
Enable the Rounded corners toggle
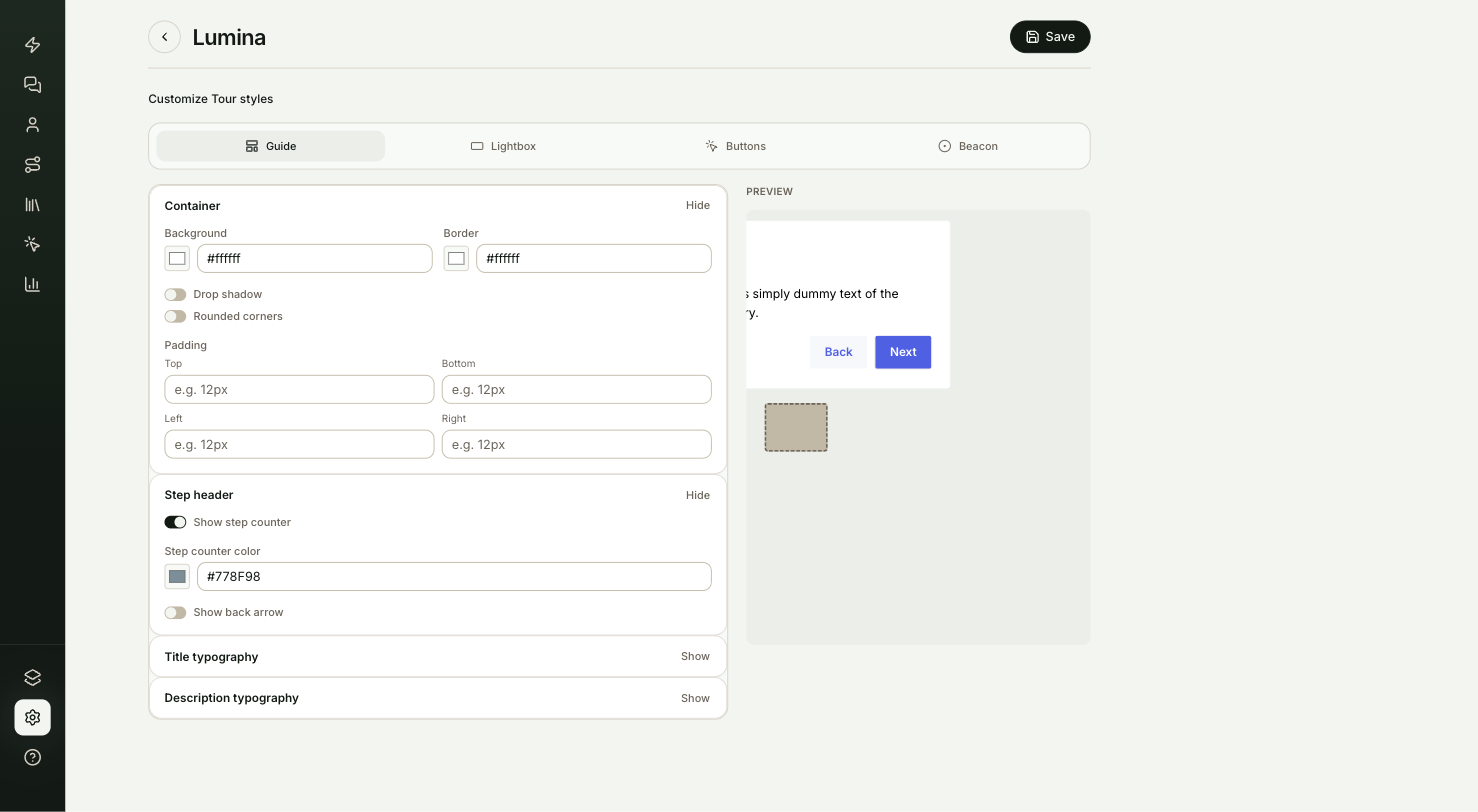175,316
